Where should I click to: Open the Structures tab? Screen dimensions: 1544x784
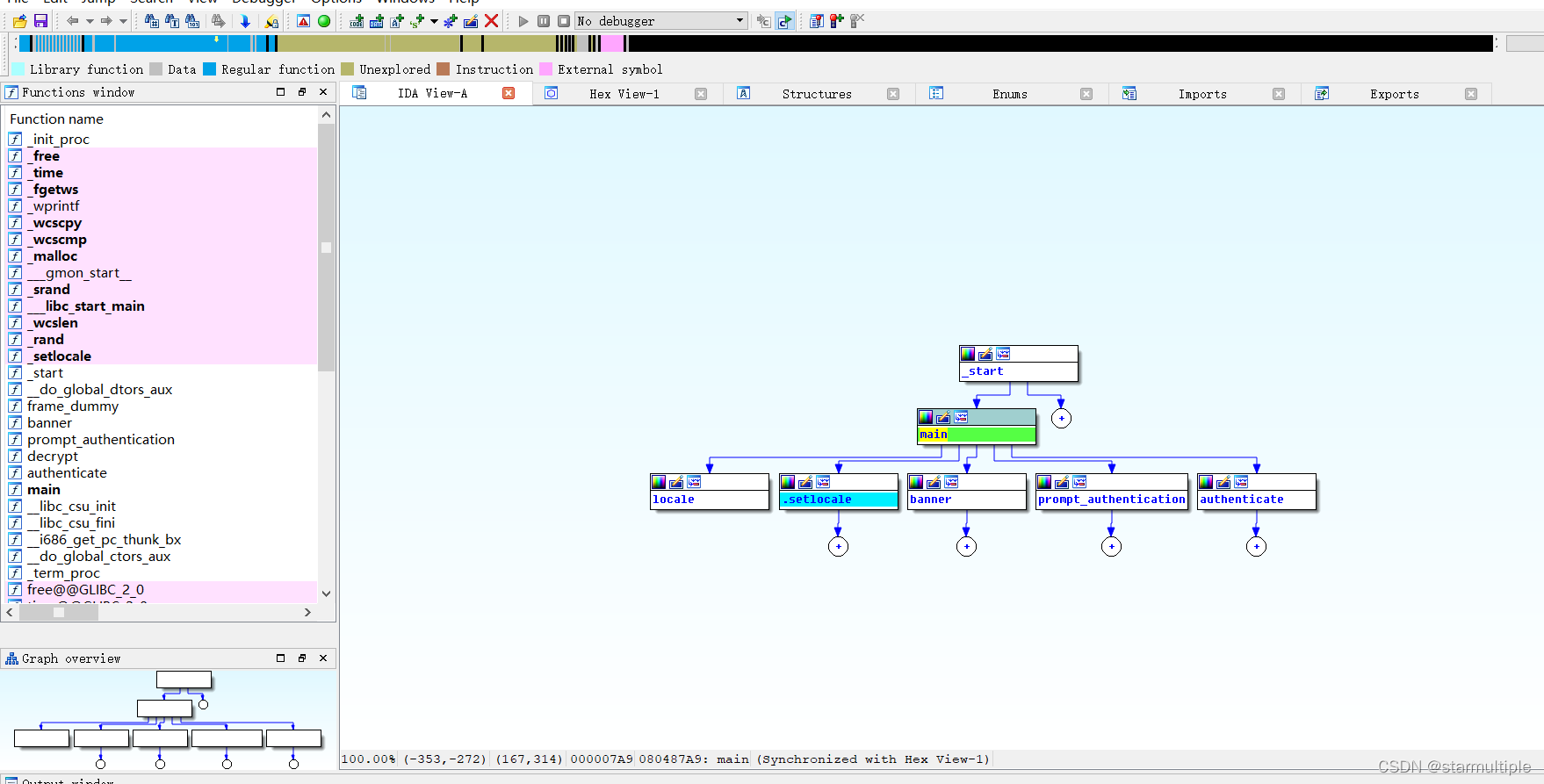[817, 94]
